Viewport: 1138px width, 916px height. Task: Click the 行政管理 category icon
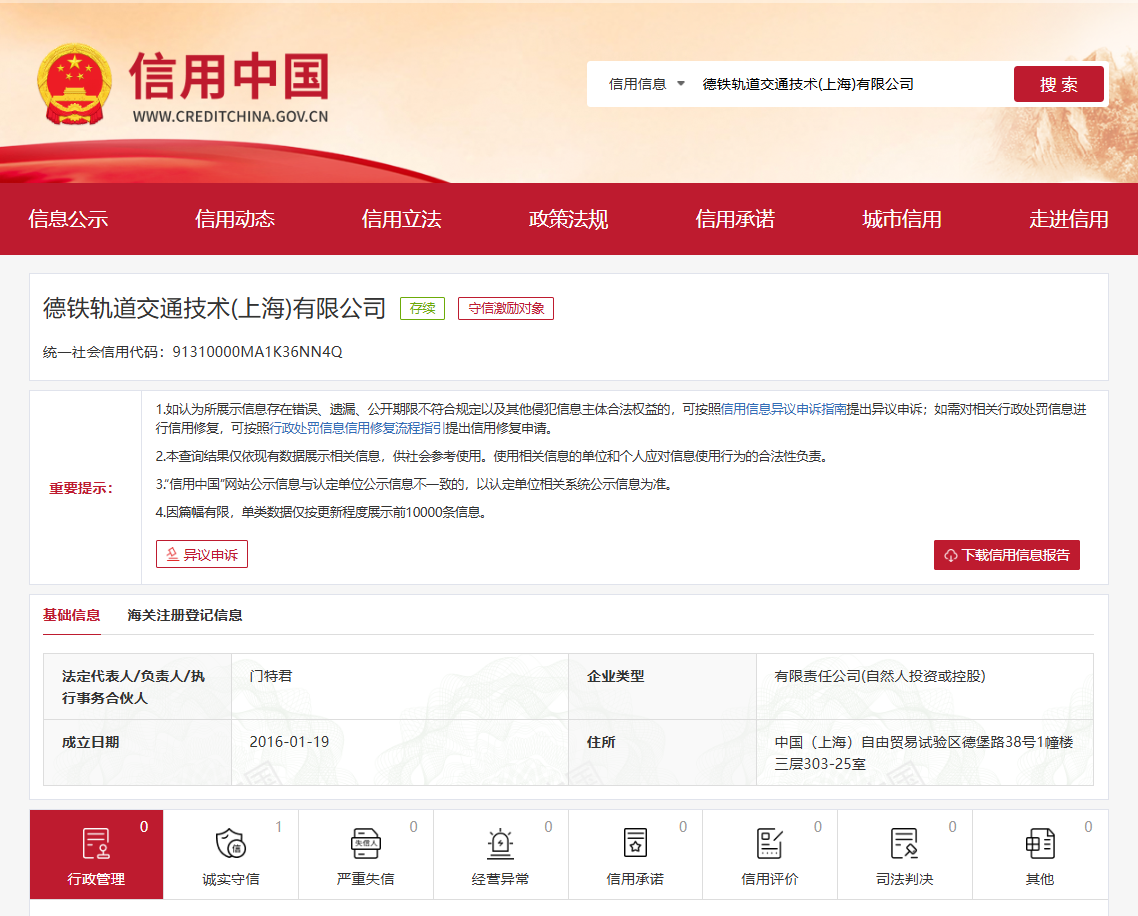click(x=96, y=844)
